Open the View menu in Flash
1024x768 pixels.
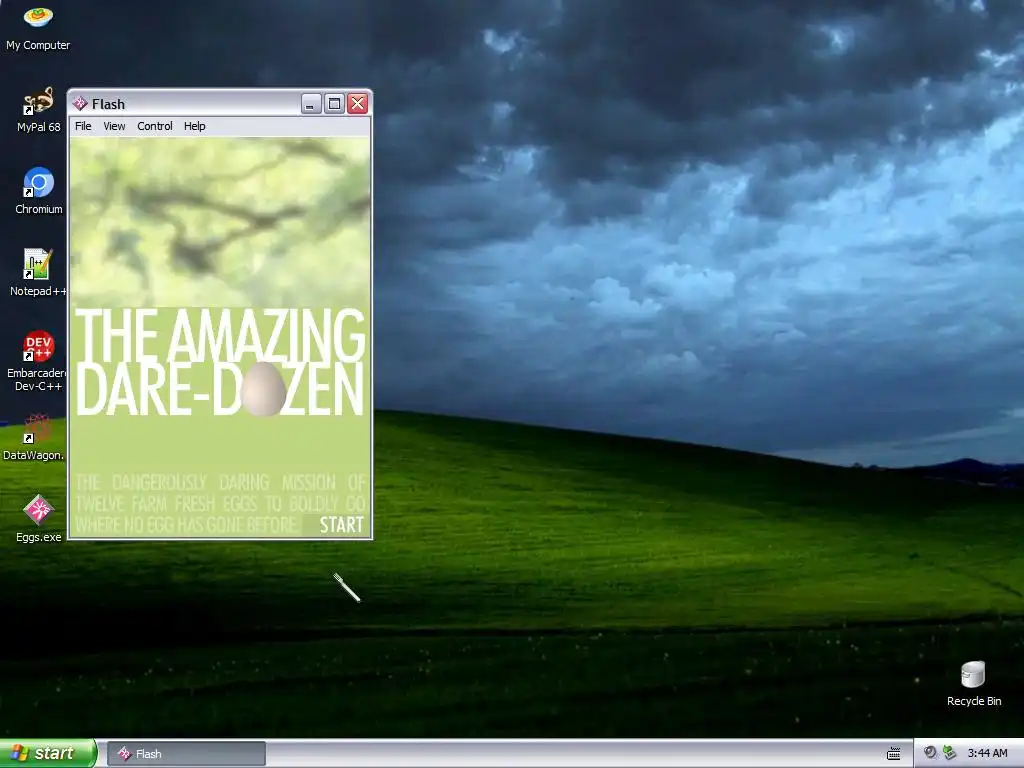(114, 126)
